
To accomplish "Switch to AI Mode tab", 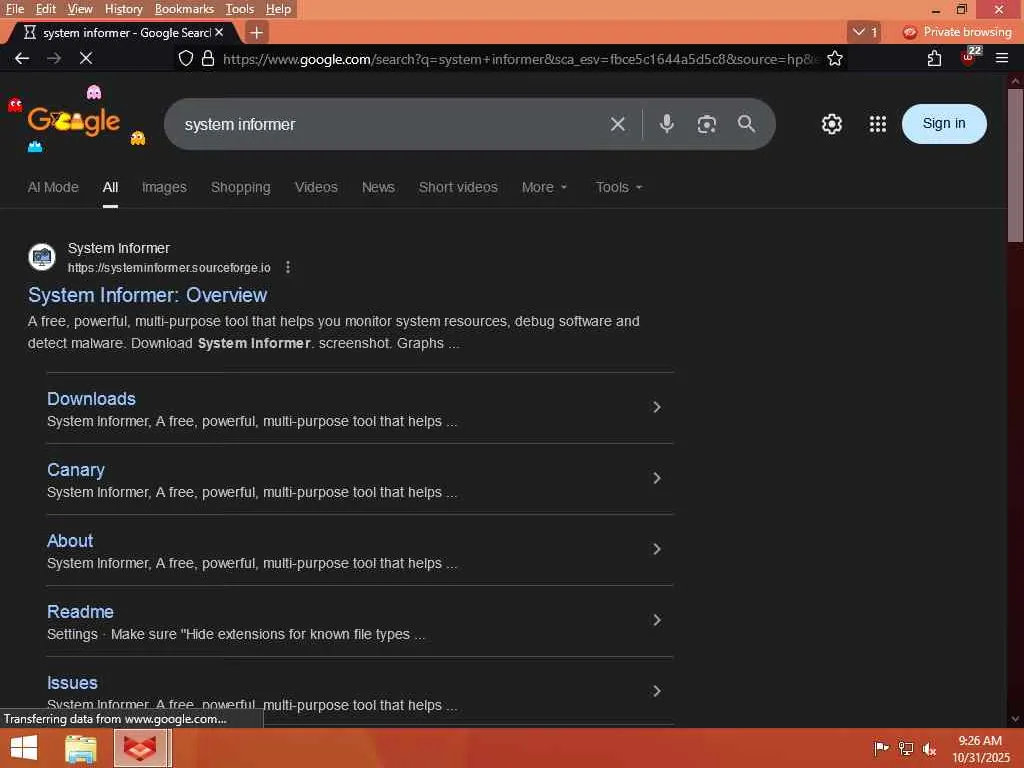I will pos(53,187).
